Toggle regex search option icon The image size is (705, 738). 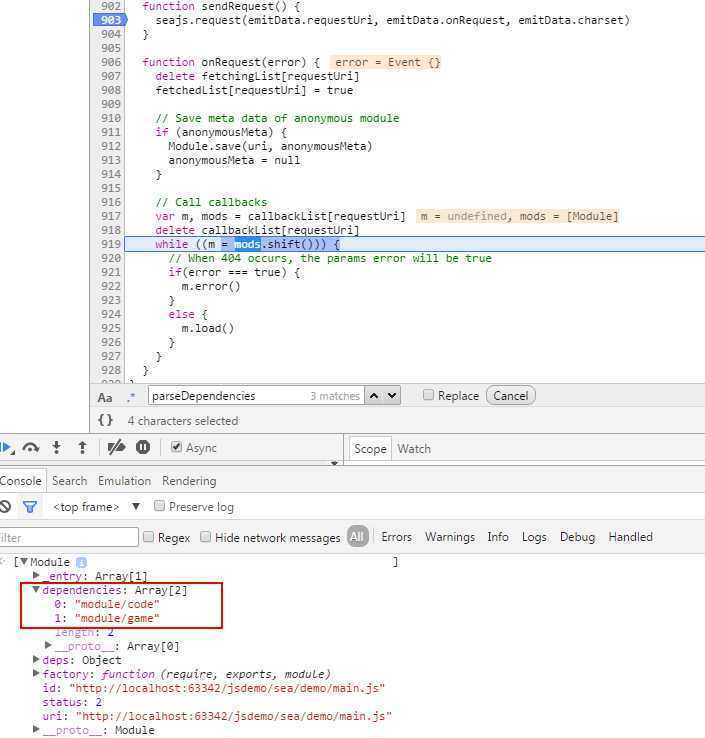(x=131, y=398)
